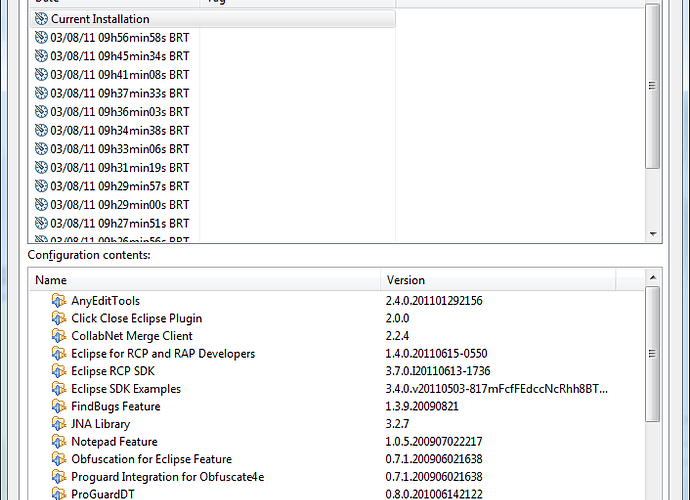Select configuration 03/08/11 09h45min34s BRT
690x500 pixels.
pos(120,56)
